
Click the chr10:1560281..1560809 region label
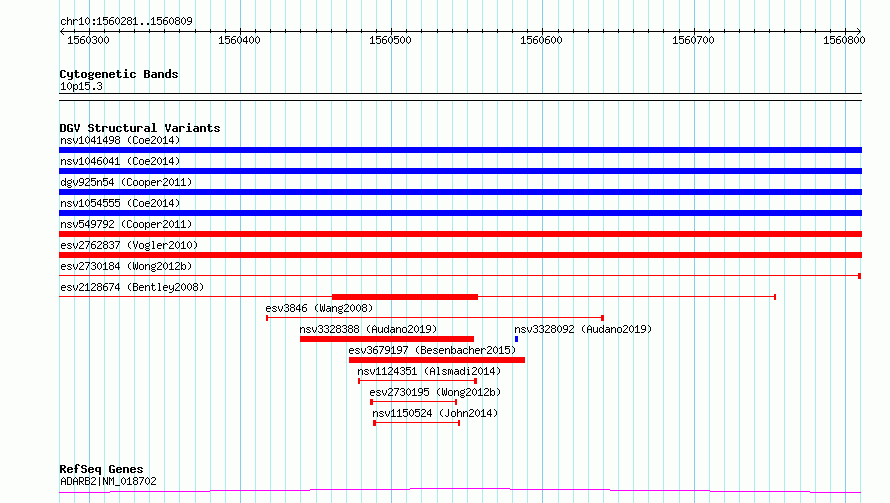tap(126, 21)
